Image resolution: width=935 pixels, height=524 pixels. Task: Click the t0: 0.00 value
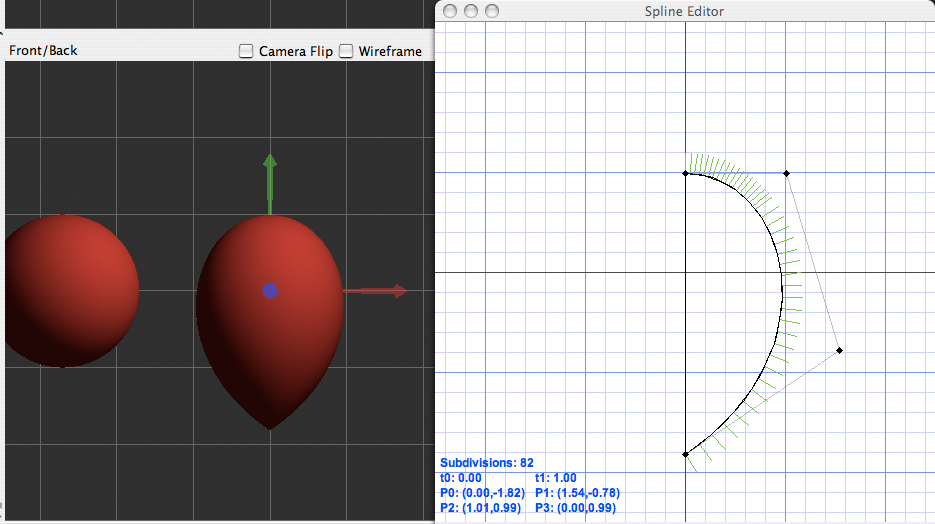coord(464,478)
